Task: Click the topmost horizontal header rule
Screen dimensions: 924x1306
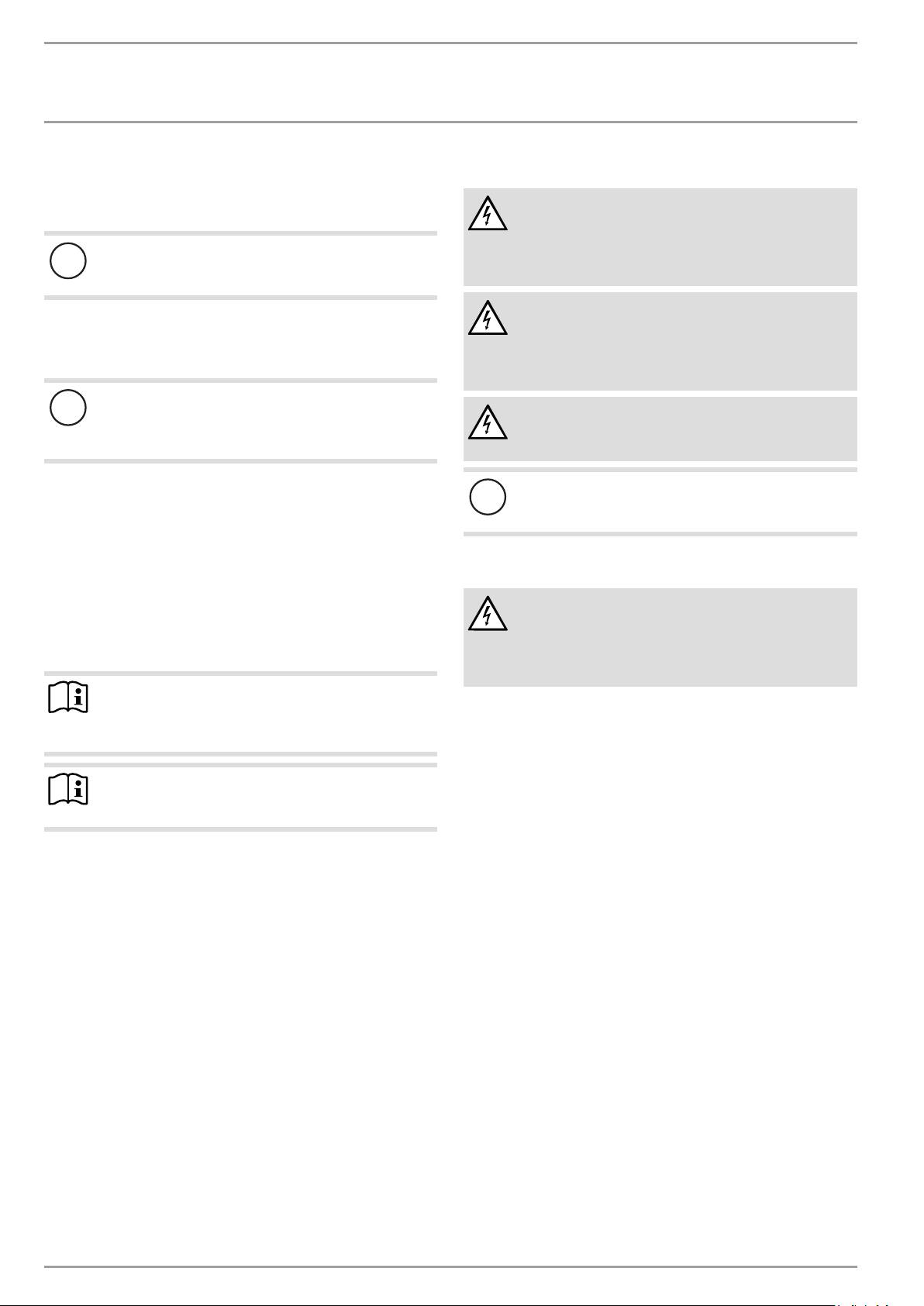Action: tap(450, 43)
